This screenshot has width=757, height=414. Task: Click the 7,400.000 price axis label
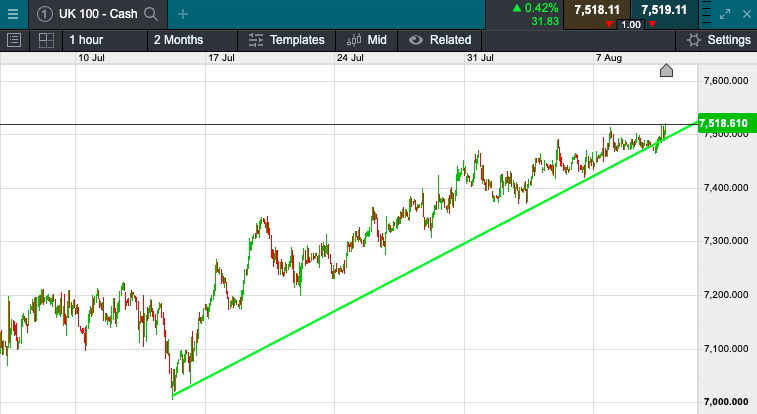(x=726, y=188)
